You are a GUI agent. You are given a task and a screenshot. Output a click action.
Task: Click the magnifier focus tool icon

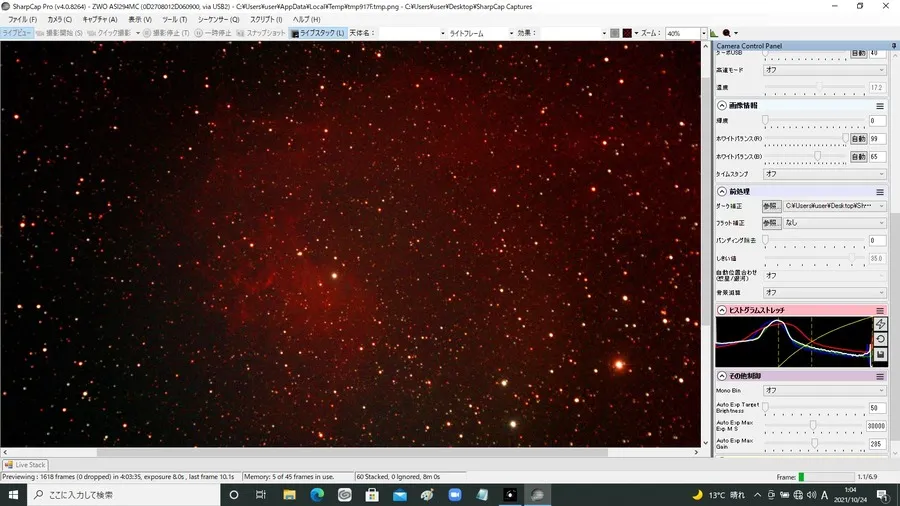tap(727, 33)
